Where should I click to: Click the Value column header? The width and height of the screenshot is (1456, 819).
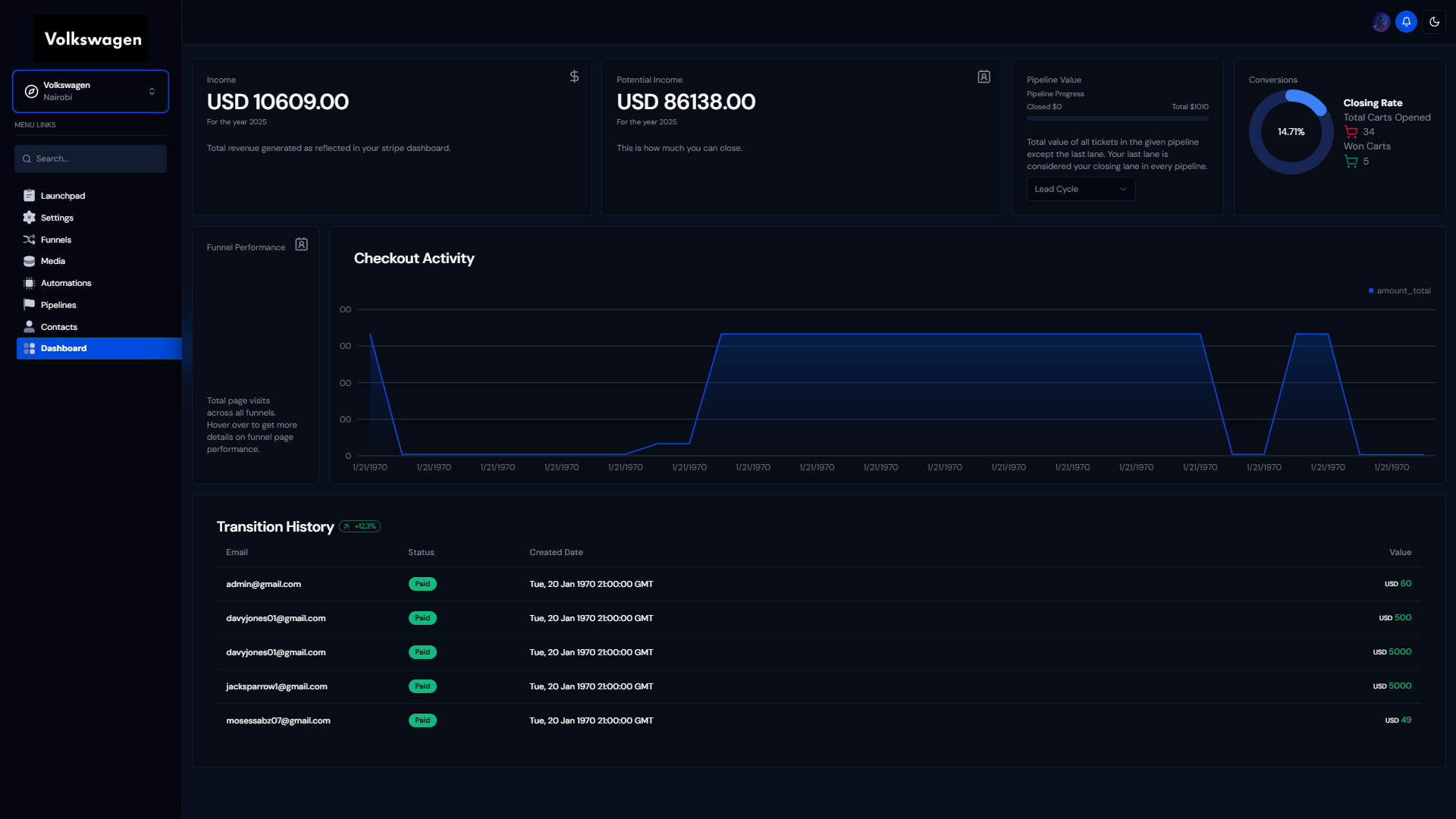1400,552
